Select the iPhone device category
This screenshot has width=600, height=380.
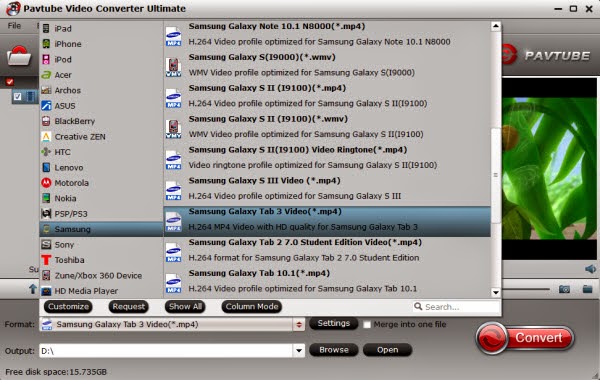click(x=101, y=44)
